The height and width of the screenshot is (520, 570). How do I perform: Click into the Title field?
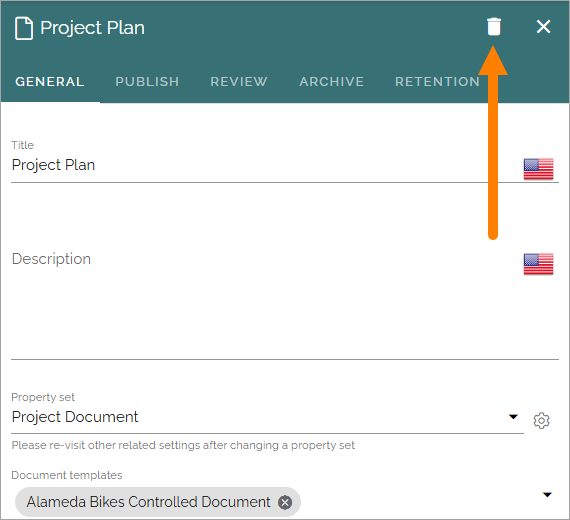click(267, 165)
